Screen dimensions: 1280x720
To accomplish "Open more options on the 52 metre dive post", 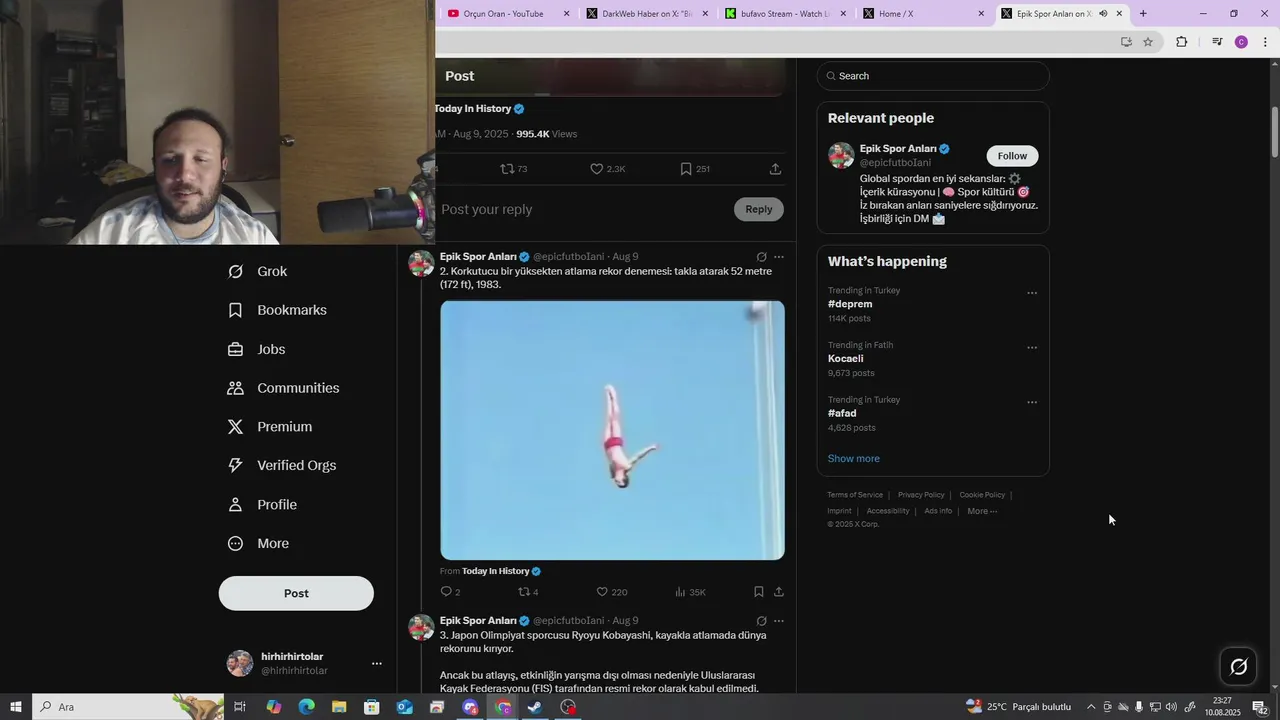I will [779, 257].
